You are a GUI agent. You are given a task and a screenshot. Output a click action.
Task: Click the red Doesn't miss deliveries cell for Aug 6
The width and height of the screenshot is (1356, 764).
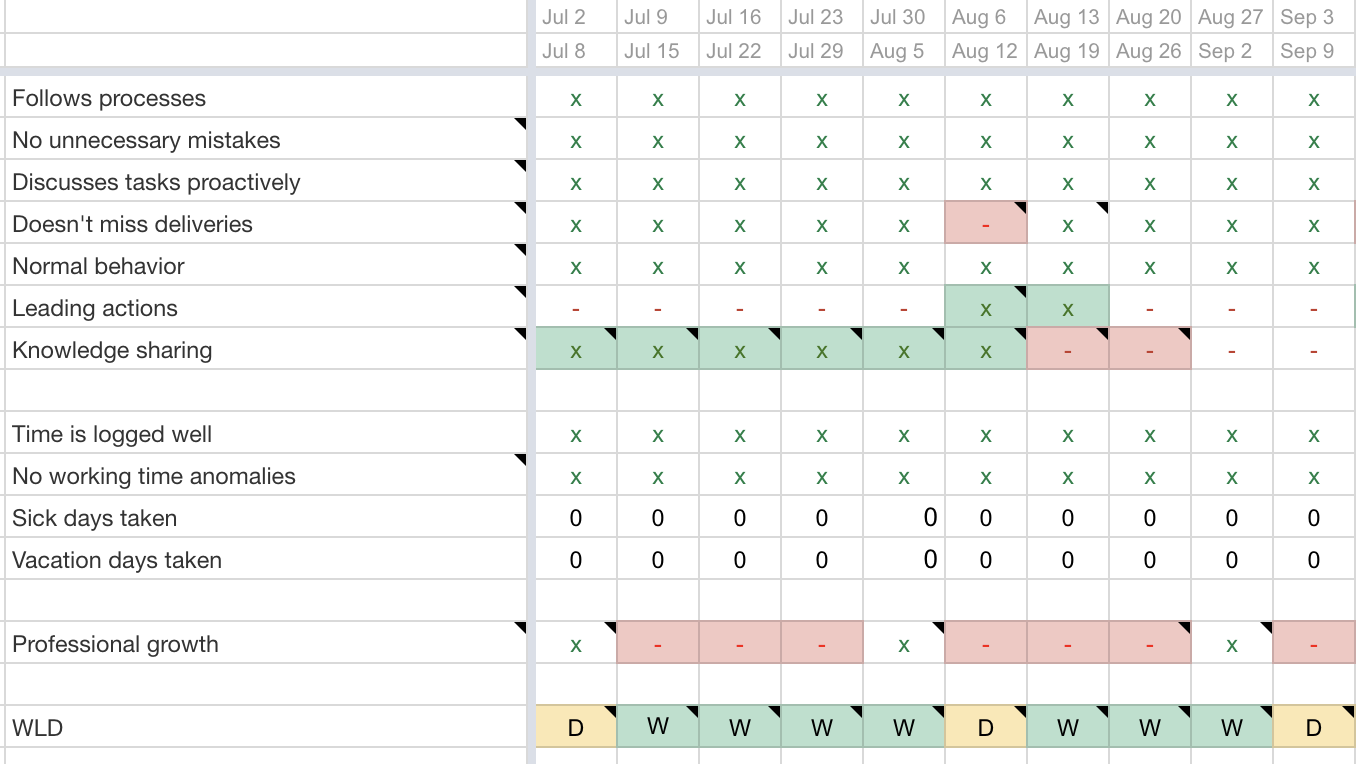986,224
